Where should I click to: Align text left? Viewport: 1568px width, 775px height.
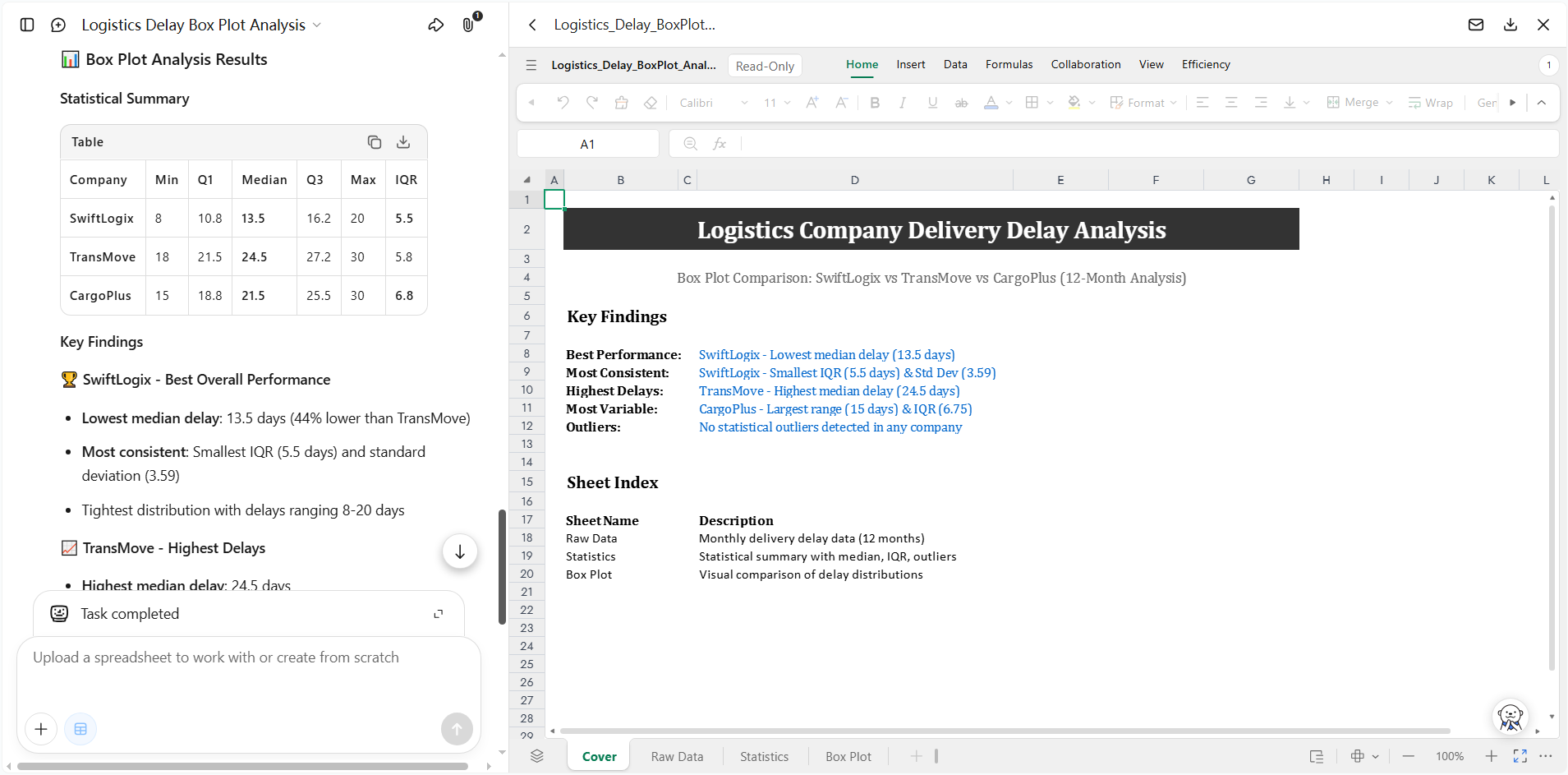[1202, 103]
